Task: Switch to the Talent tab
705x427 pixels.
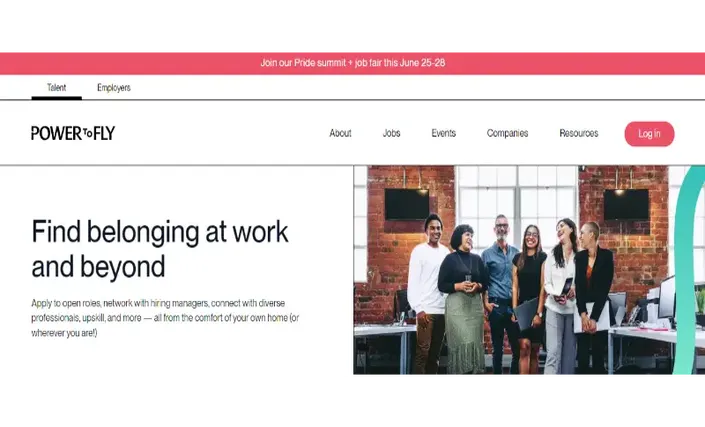Action: pyautogui.click(x=57, y=88)
